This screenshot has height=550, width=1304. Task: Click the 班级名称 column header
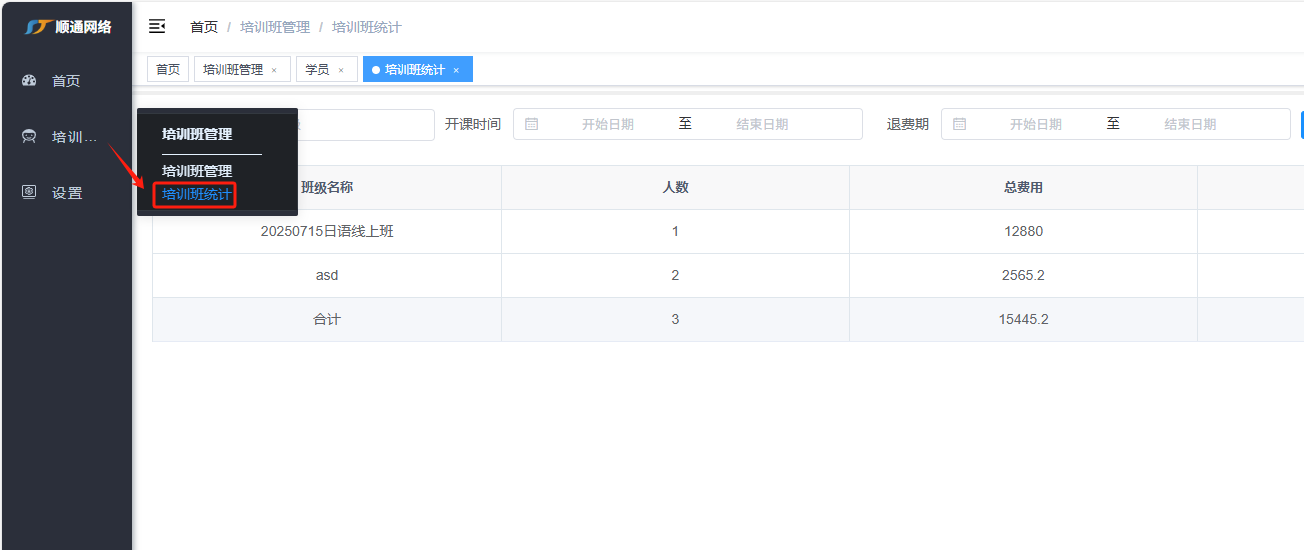point(327,187)
